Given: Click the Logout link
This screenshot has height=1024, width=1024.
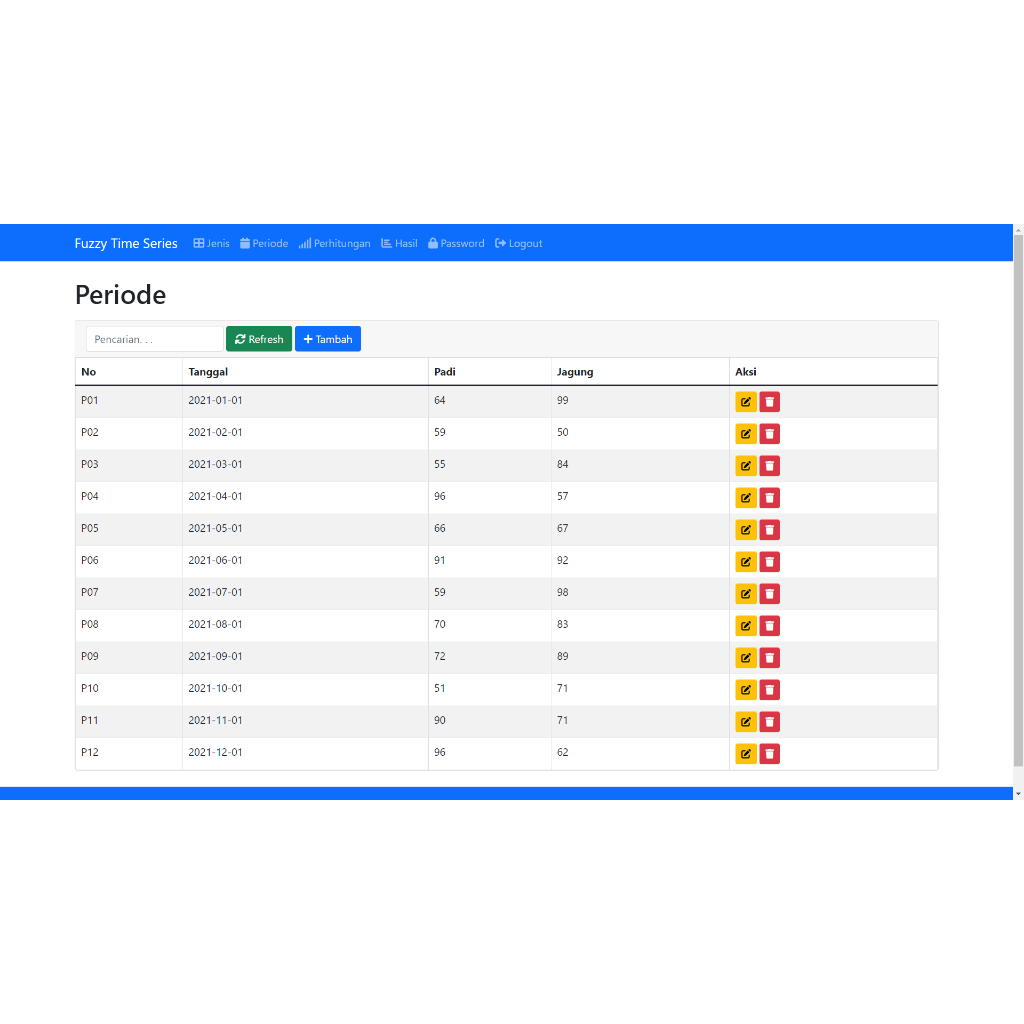Looking at the screenshot, I should [519, 244].
